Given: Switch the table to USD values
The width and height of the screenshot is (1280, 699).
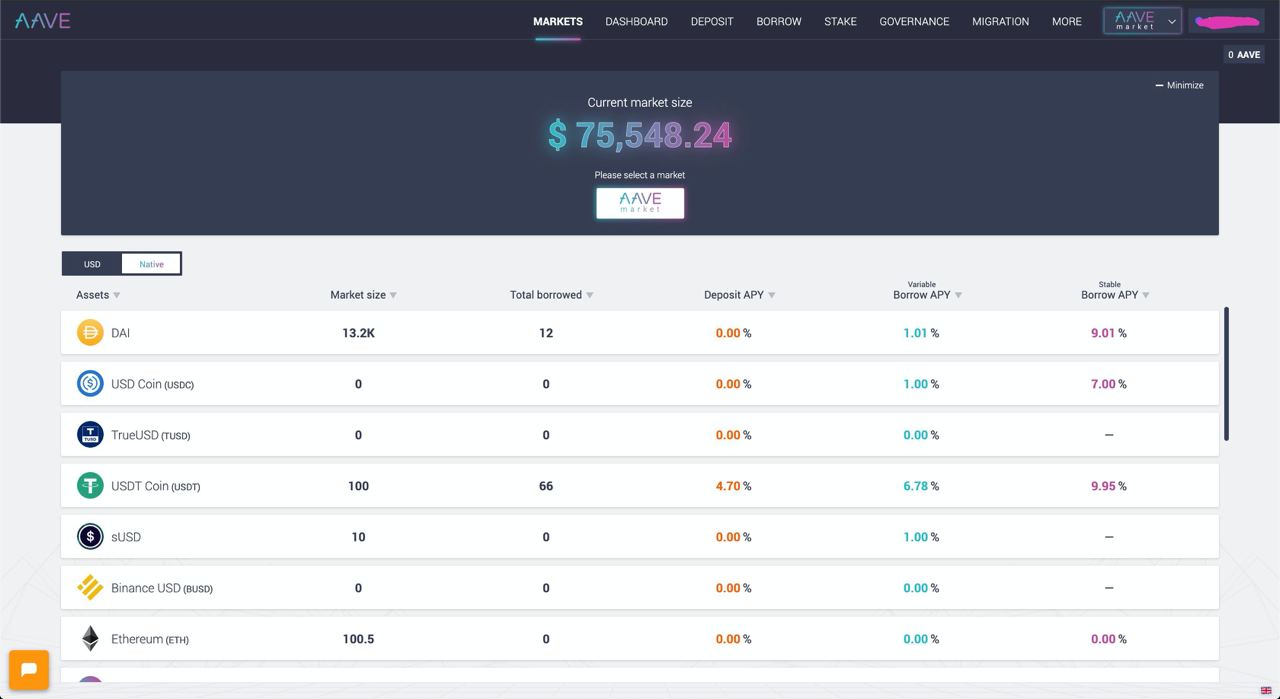Looking at the screenshot, I should [92, 264].
